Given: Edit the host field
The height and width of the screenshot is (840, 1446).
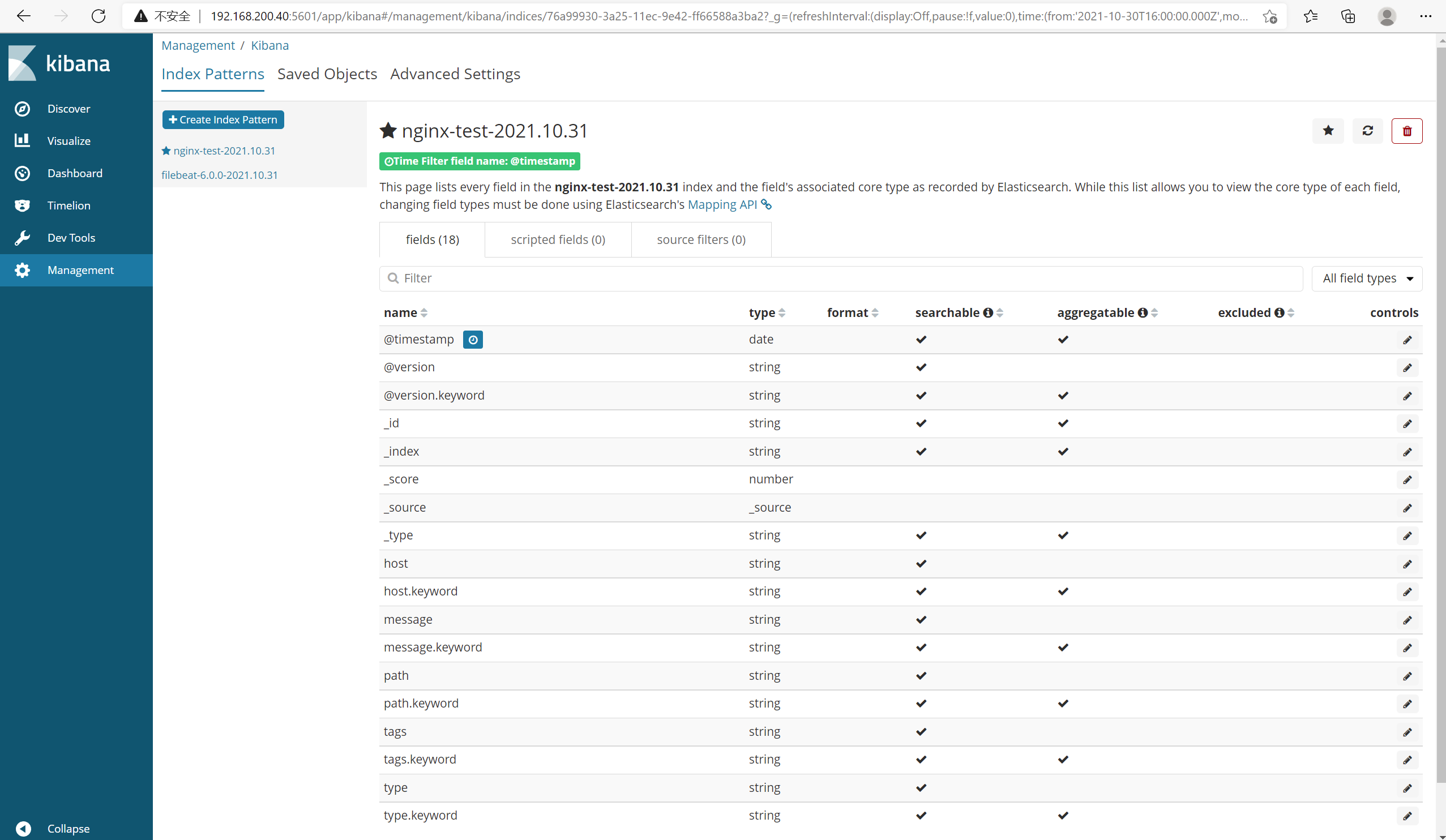Looking at the screenshot, I should (x=1407, y=564).
